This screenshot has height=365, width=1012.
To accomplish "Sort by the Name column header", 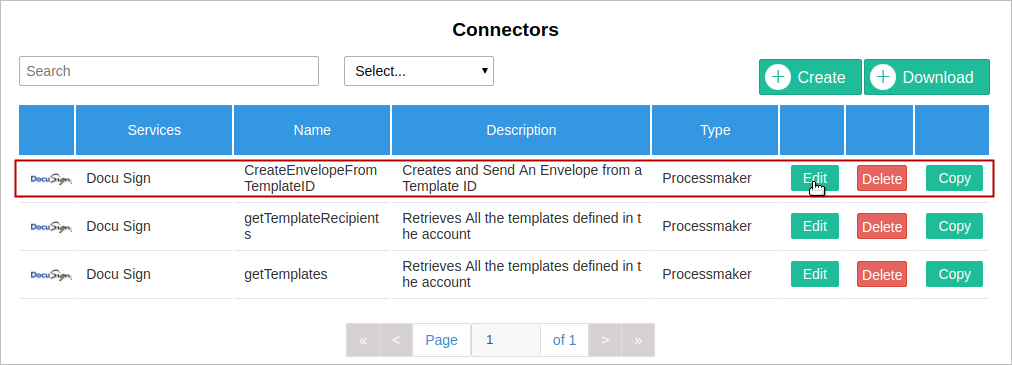I will (x=312, y=130).
